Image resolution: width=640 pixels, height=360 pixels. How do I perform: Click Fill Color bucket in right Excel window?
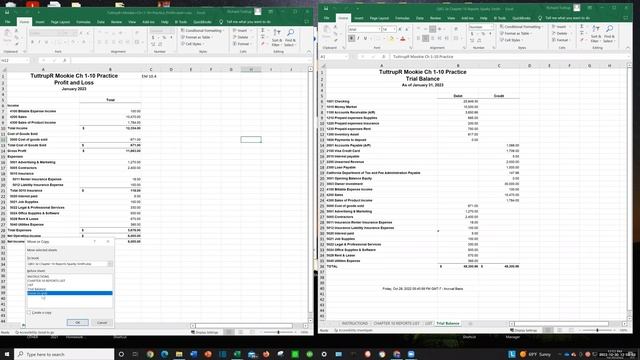click(391, 39)
